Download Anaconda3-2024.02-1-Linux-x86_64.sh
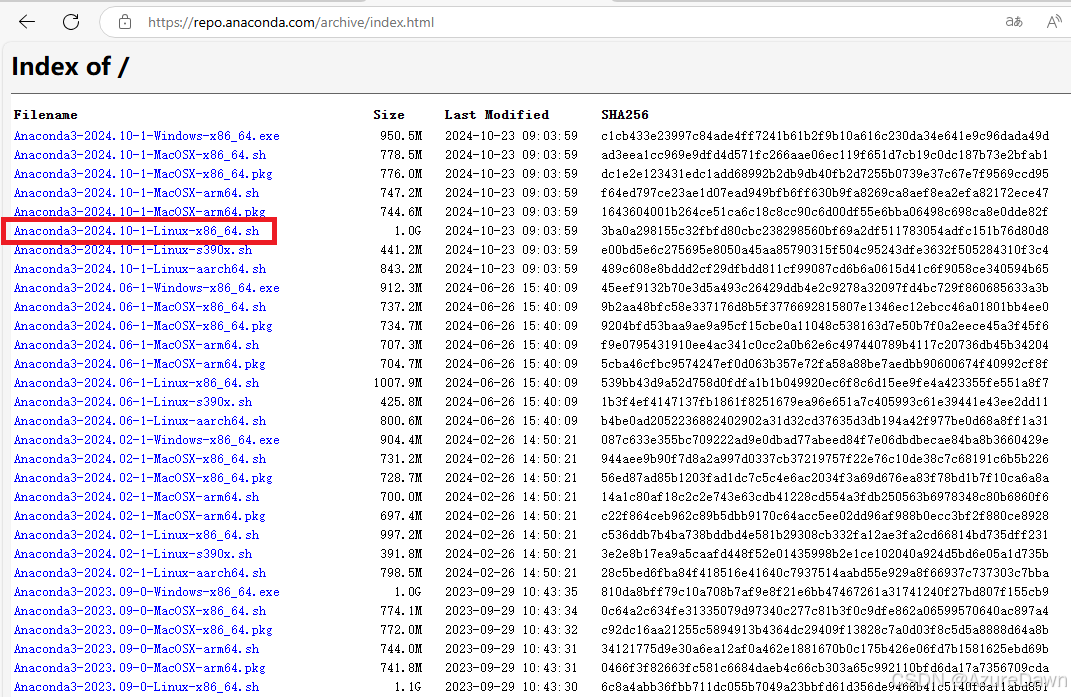 coord(137,535)
